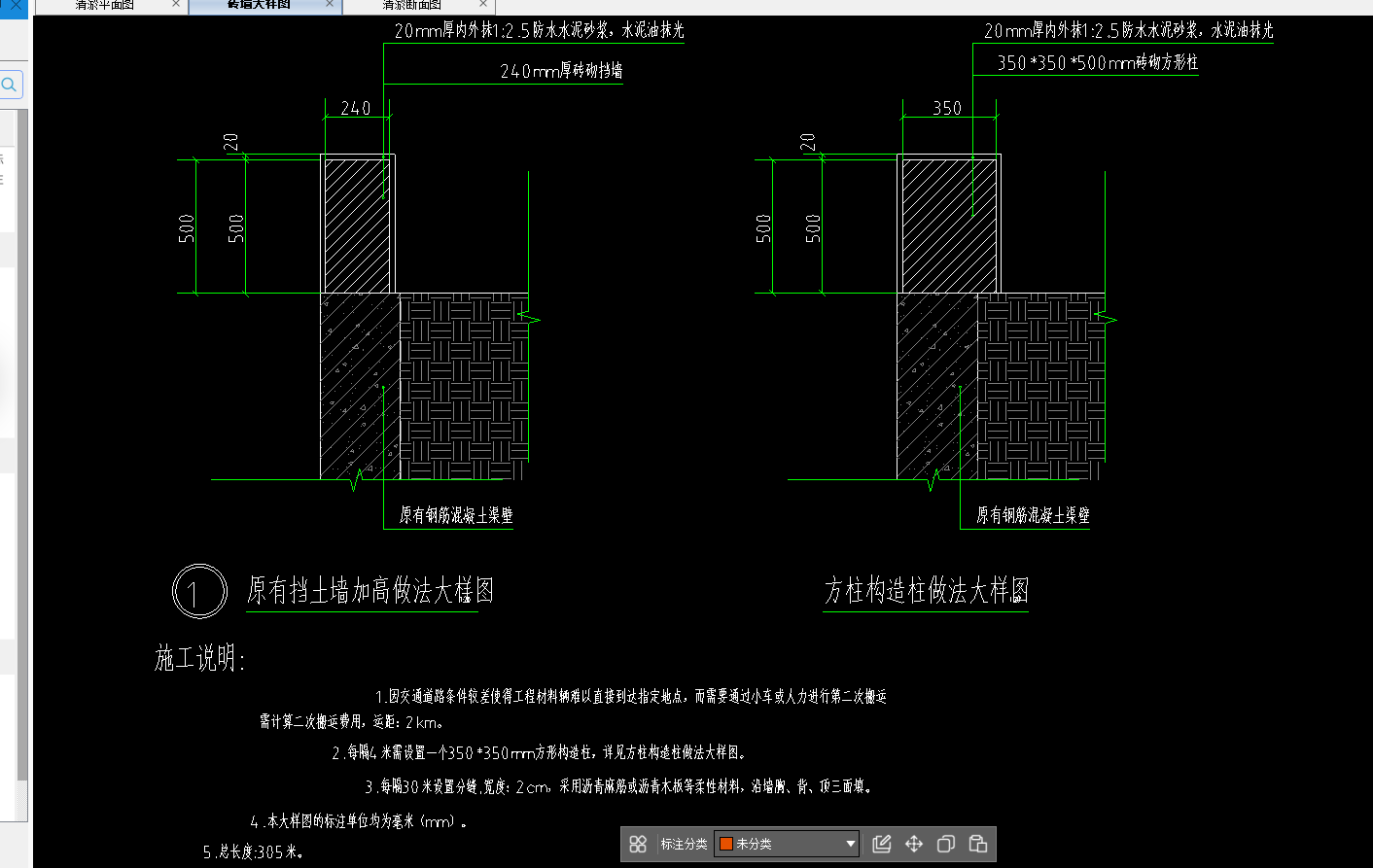Open the 未分类 annotation category dropdown
The image size is (1373, 868).
click(x=788, y=844)
